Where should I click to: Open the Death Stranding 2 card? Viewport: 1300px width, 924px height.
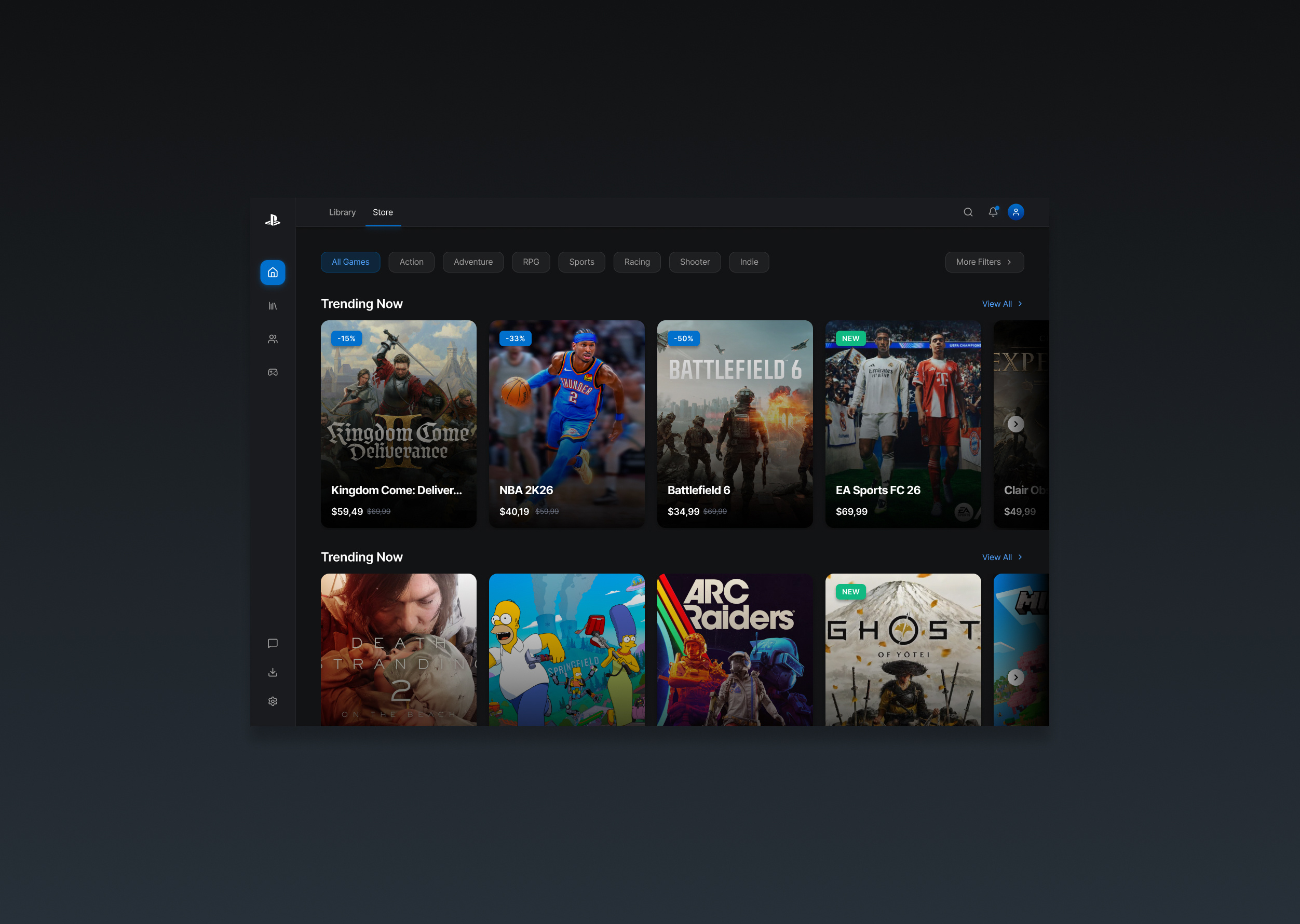click(398, 650)
